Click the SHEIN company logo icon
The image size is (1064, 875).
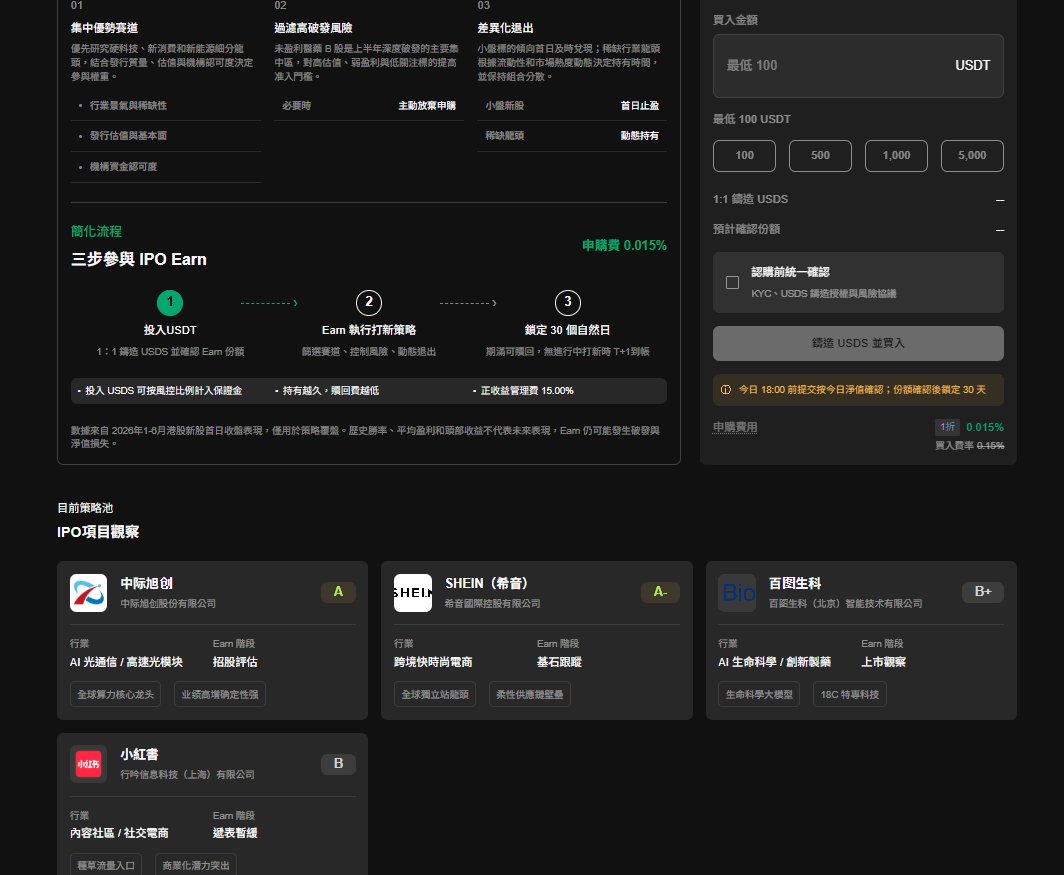[x=413, y=593]
